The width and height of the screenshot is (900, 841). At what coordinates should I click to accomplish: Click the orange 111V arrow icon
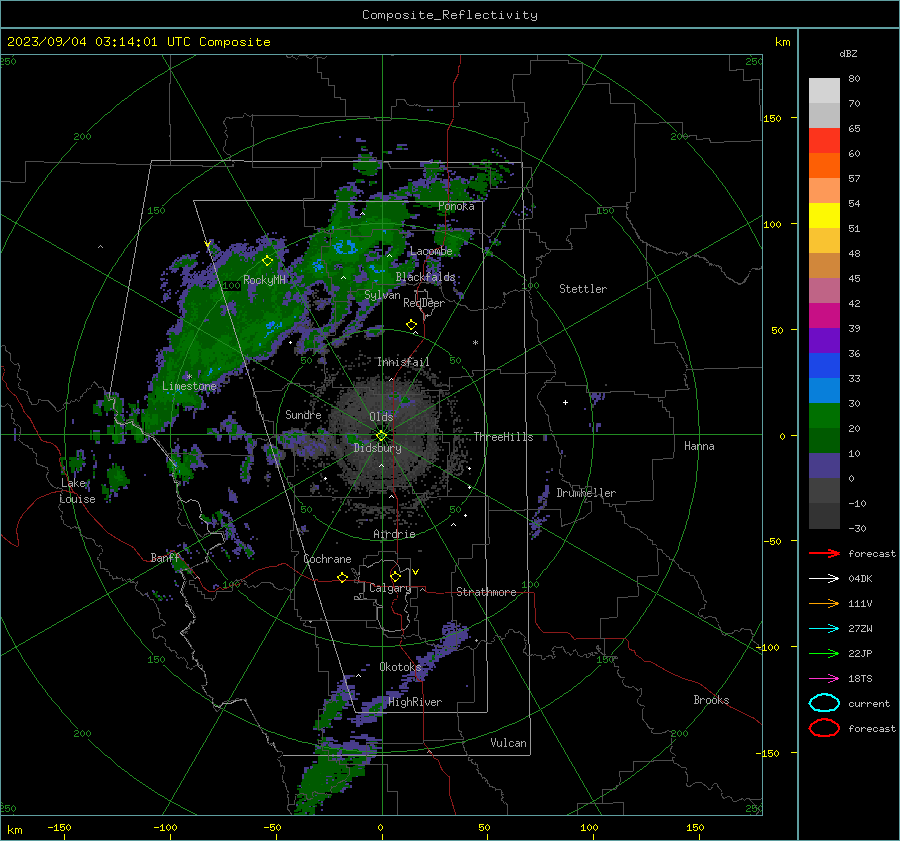[824, 603]
